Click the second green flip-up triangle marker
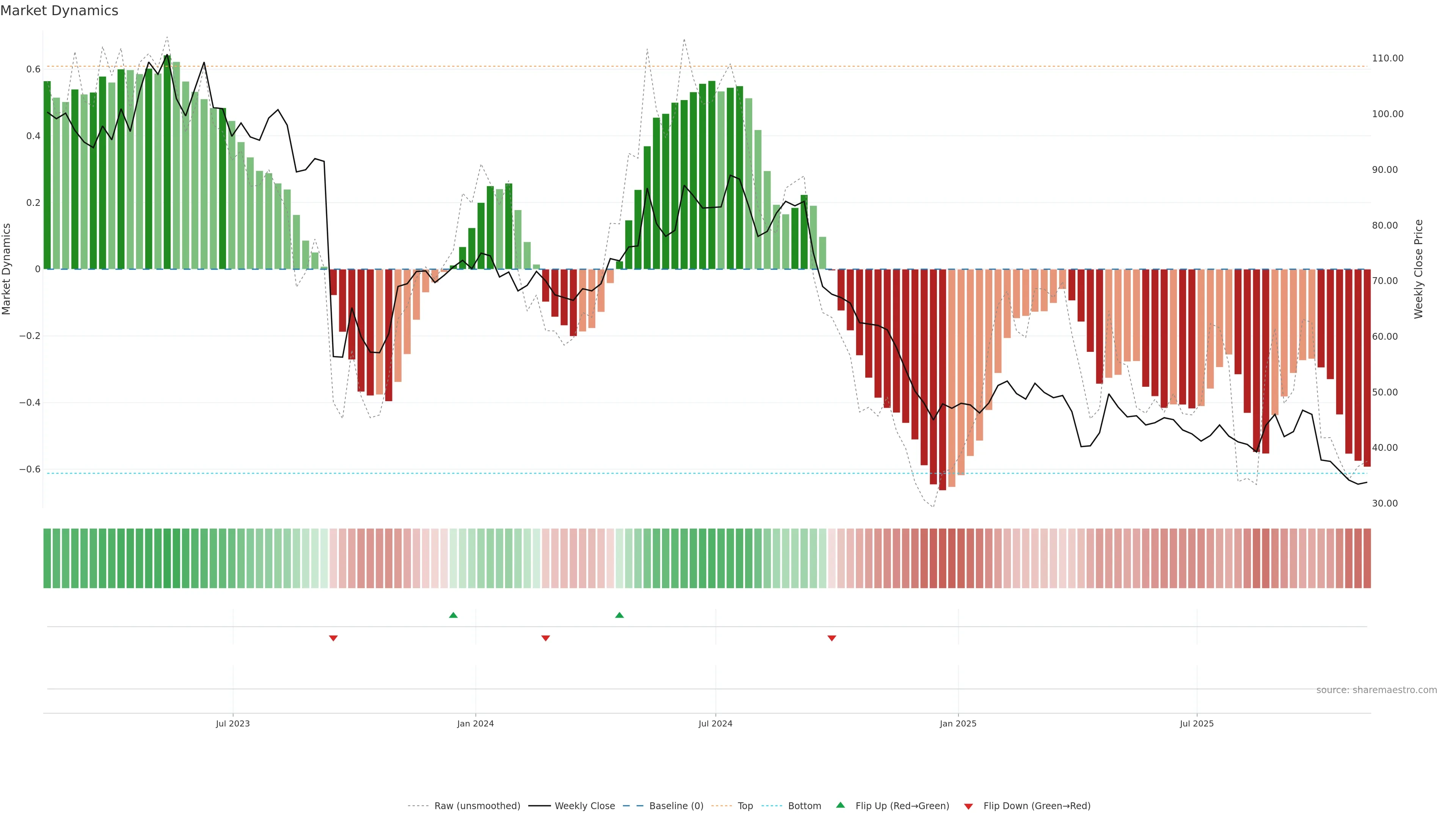Image resolution: width=1456 pixels, height=819 pixels. coord(620,615)
